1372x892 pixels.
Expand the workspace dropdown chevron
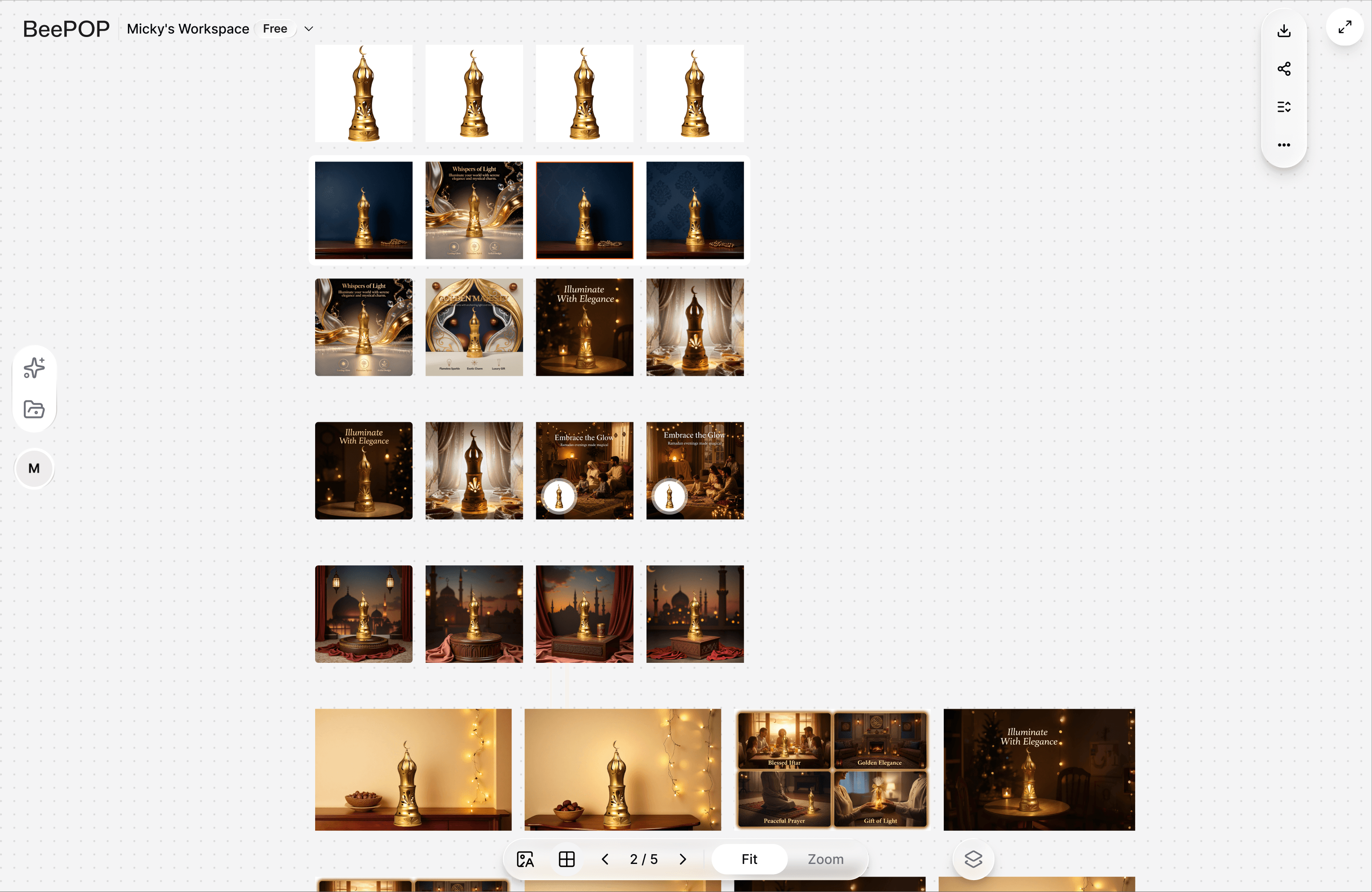click(x=308, y=29)
